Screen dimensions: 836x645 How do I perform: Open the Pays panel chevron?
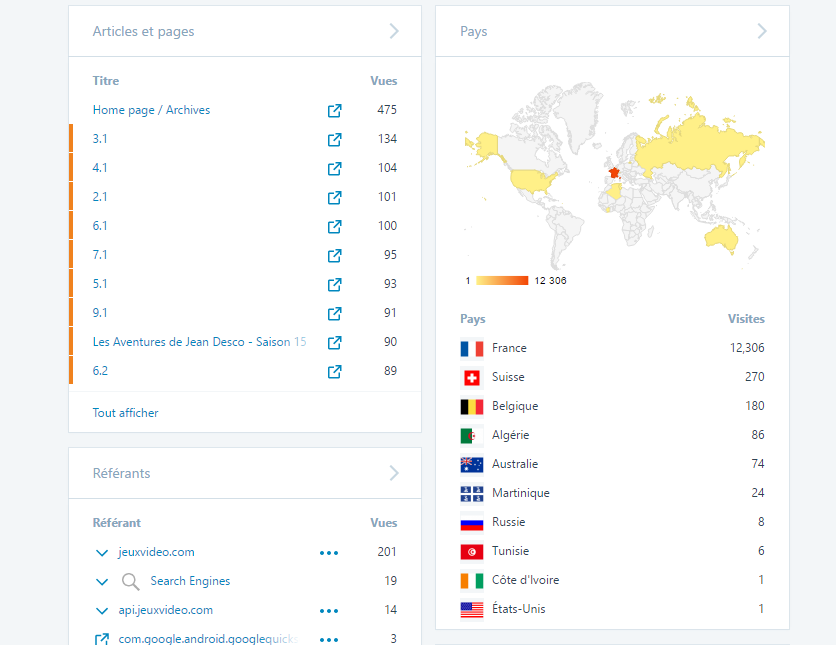(762, 31)
